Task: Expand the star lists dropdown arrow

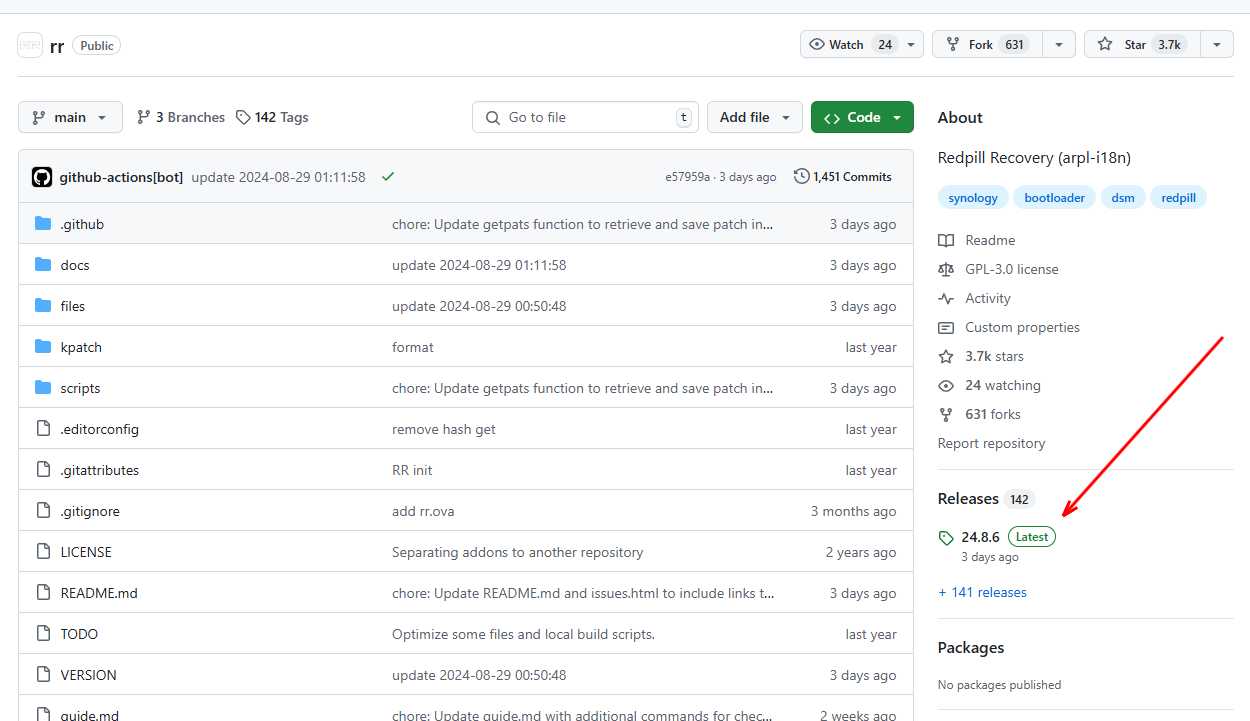Action: click(x=1216, y=44)
